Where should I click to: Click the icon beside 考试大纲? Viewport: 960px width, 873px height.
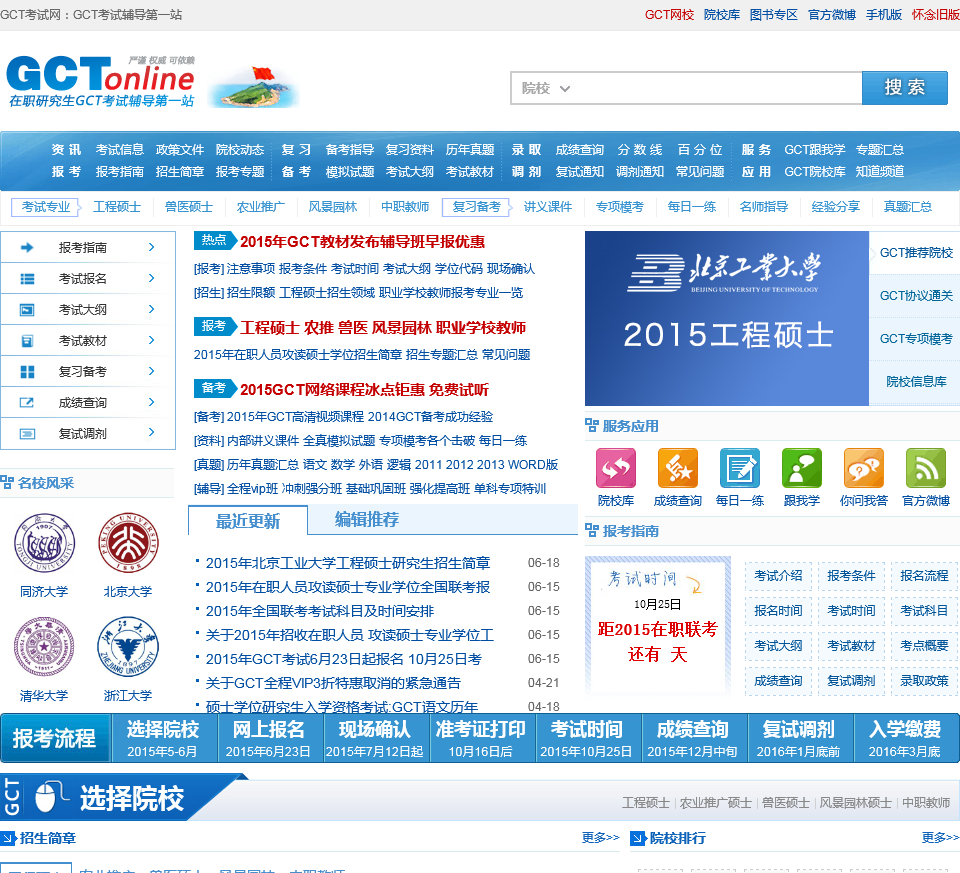[27, 310]
